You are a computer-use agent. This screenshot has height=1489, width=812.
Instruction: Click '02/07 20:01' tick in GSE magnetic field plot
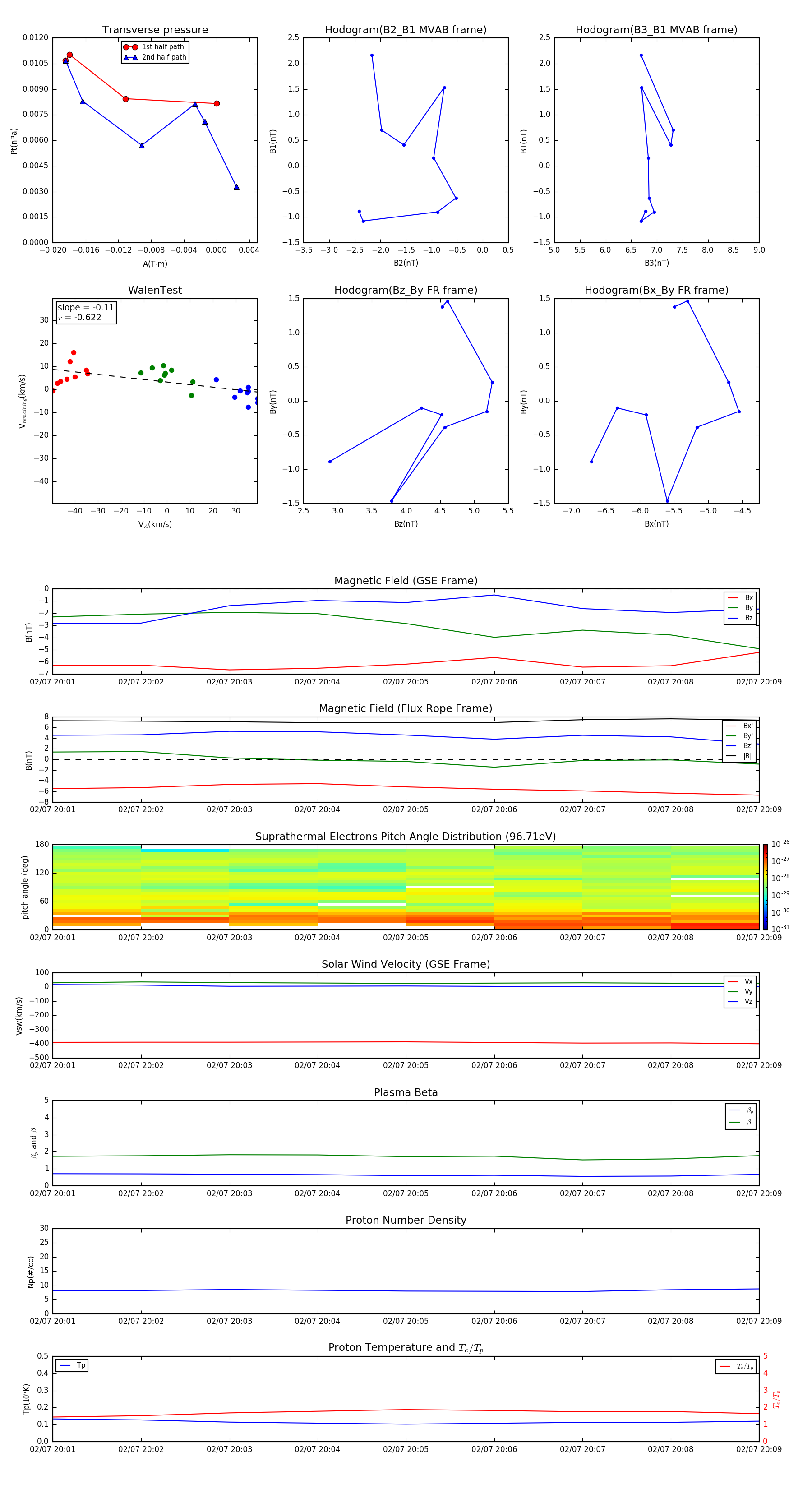point(53,681)
